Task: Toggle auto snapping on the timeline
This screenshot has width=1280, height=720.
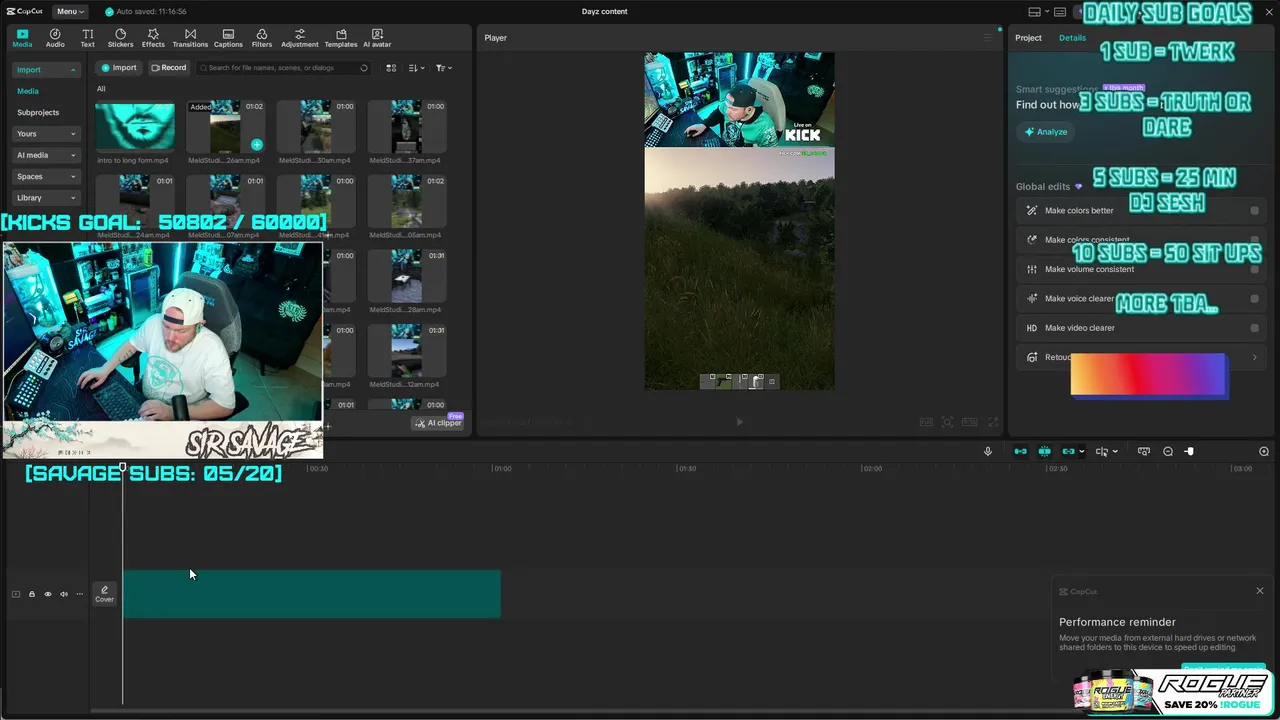Action: [1044, 452]
